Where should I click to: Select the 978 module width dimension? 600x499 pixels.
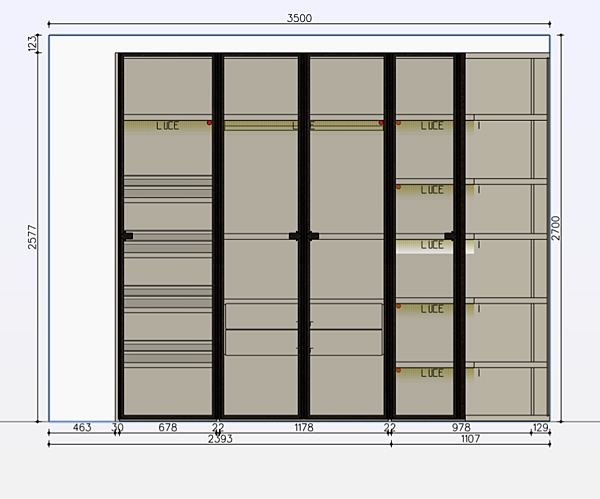click(461, 427)
